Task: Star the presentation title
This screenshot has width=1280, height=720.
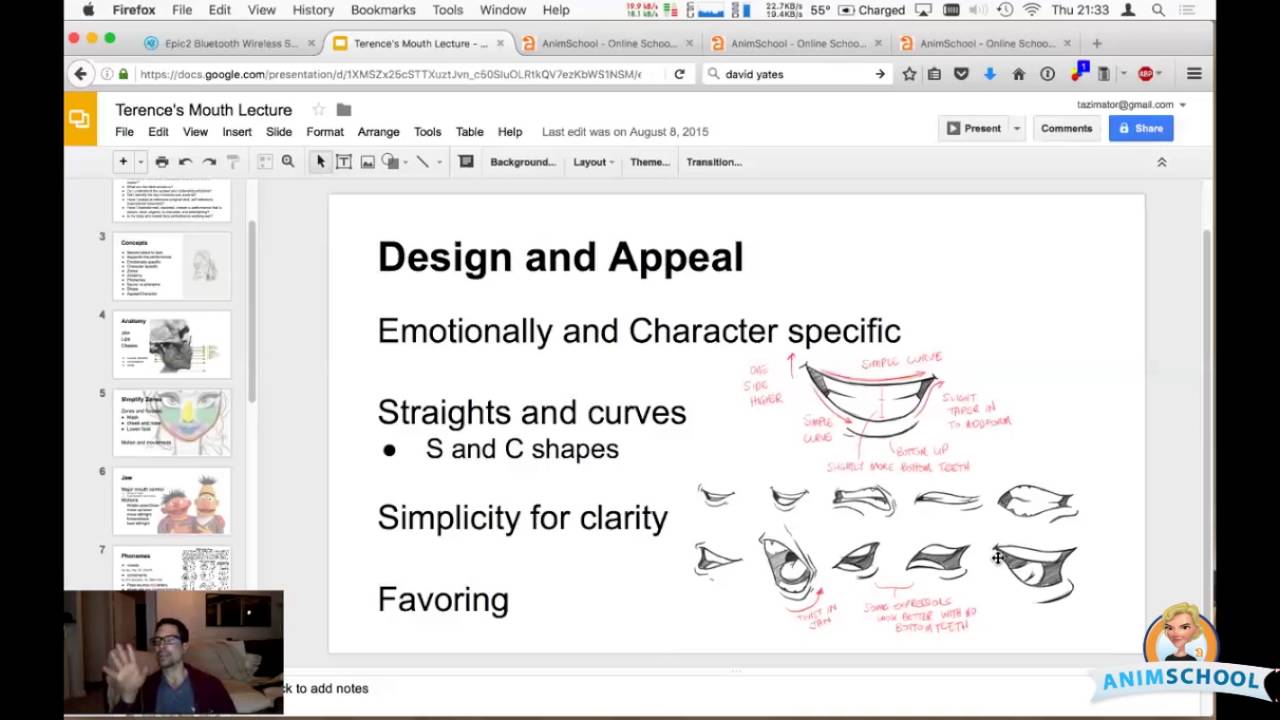Action: pos(318,110)
